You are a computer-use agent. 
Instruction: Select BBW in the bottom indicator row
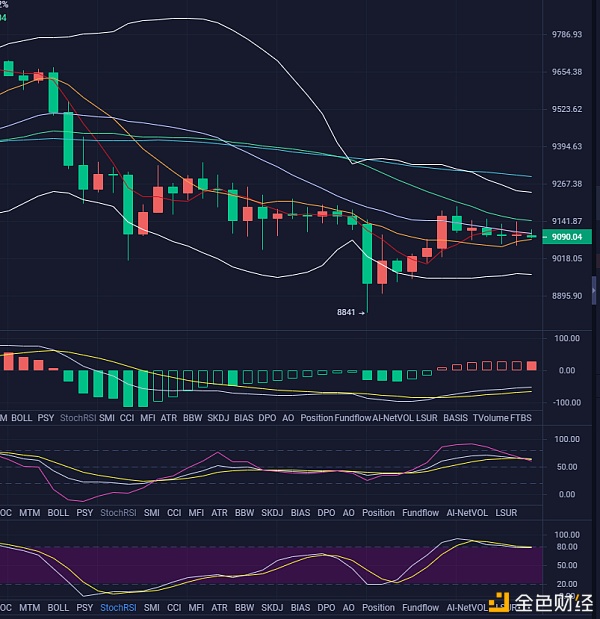[x=244, y=608]
